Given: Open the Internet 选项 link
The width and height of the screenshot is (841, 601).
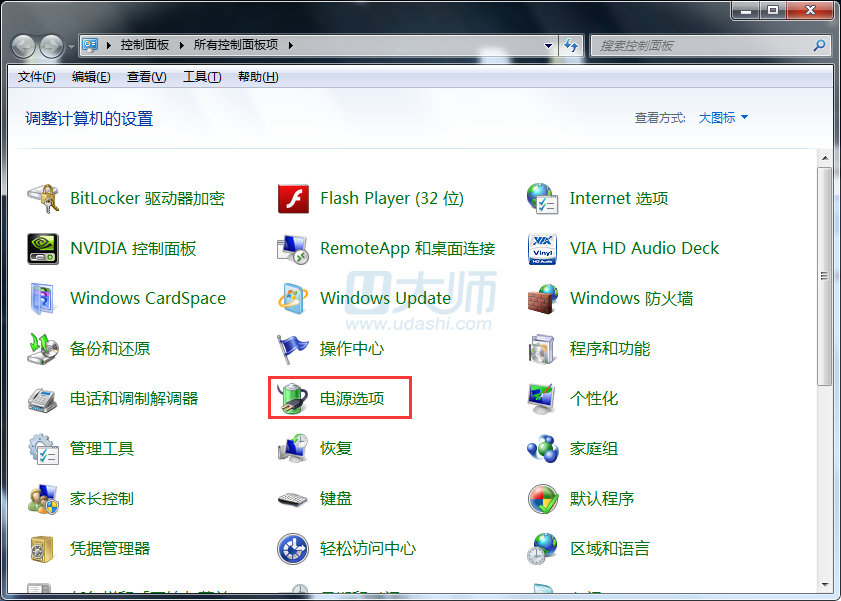Looking at the screenshot, I should [618, 198].
